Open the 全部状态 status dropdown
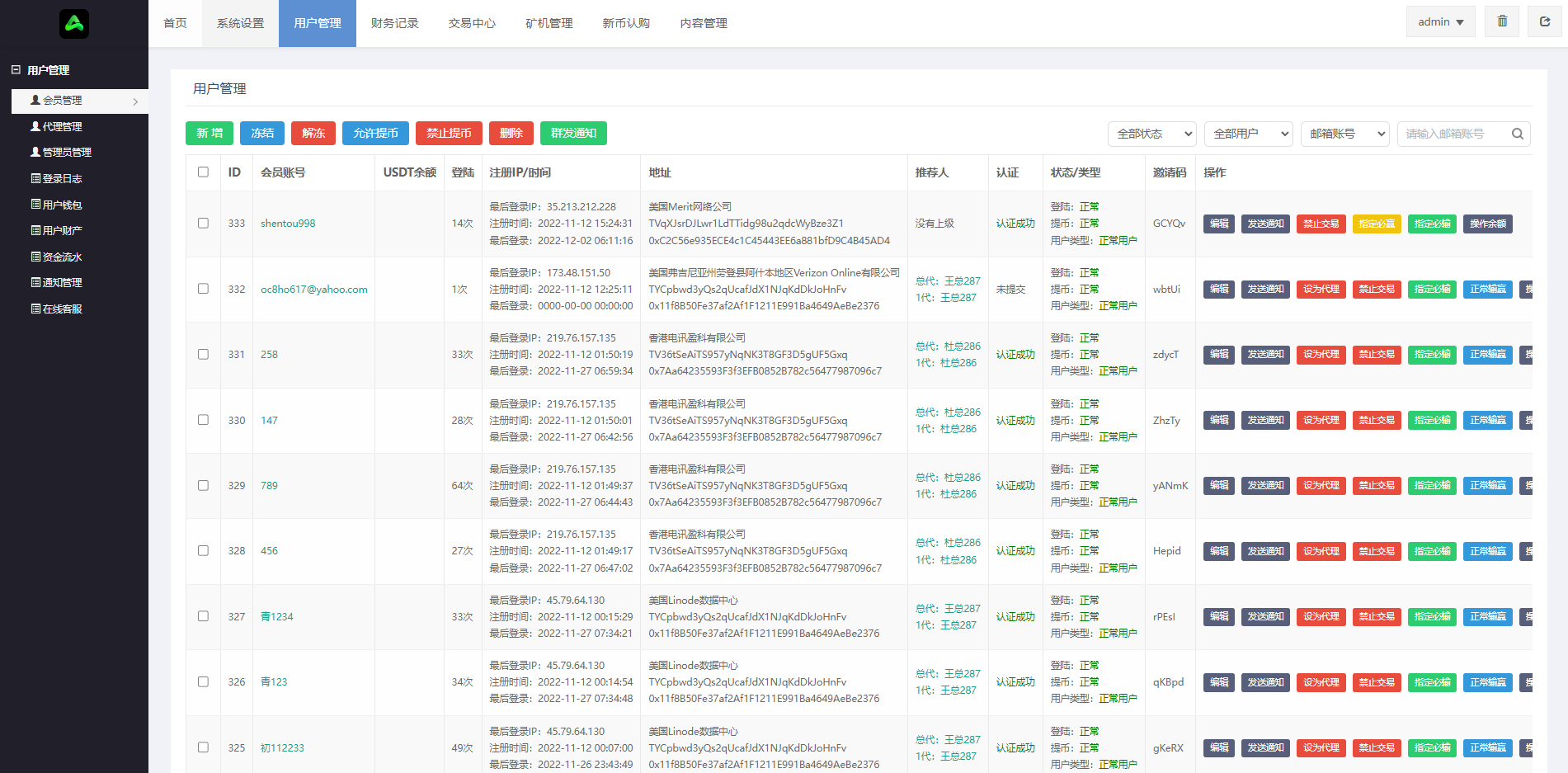The width and height of the screenshot is (1568, 773). pyautogui.click(x=1152, y=134)
